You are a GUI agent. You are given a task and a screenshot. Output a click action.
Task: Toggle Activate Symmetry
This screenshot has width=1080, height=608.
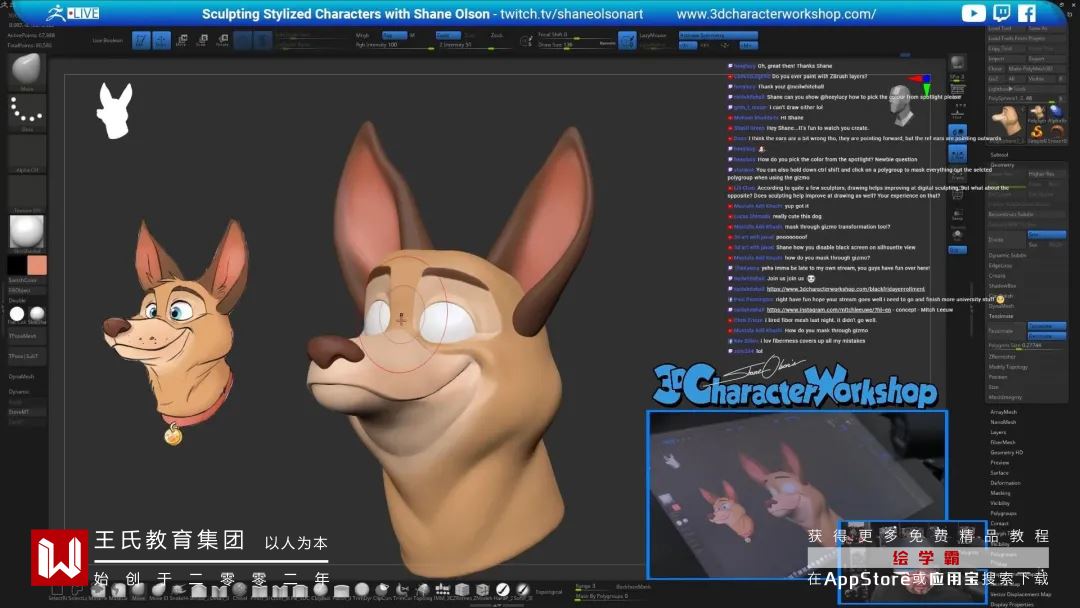pyautogui.click(x=718, y=35)
